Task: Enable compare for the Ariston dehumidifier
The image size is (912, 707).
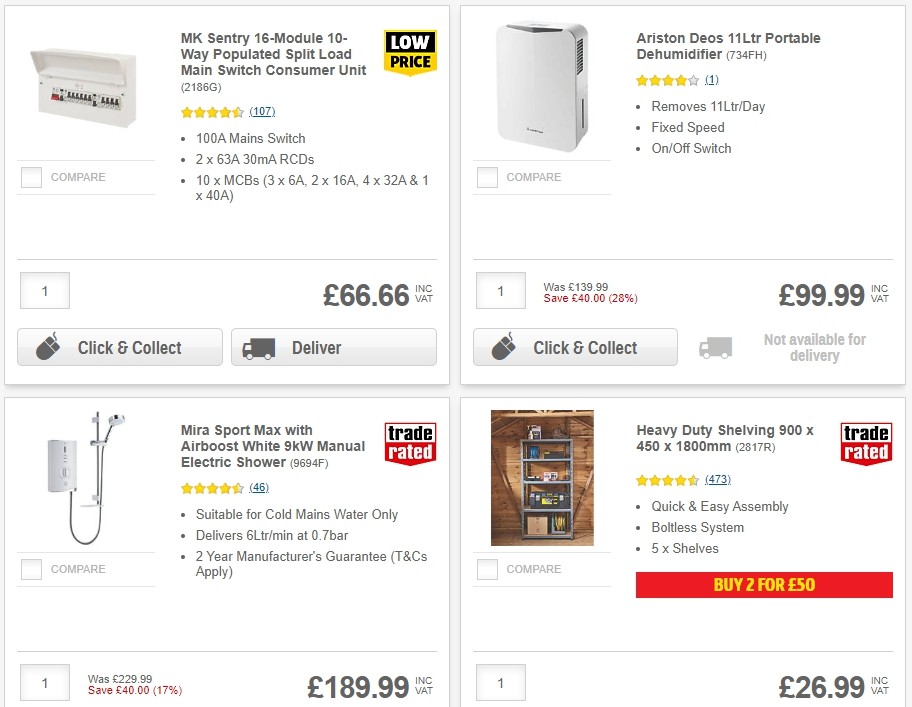Action: point(487,178)
